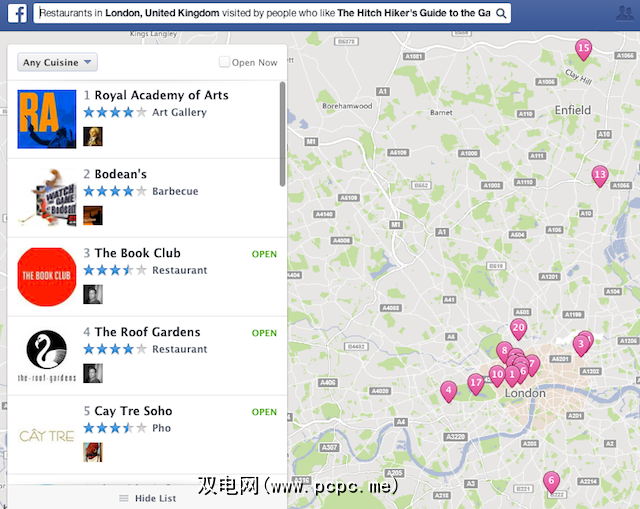This screenshot has width=640, height=509.
Task: Click The Book Club logo thumbnail
Action: pos(47,277)
